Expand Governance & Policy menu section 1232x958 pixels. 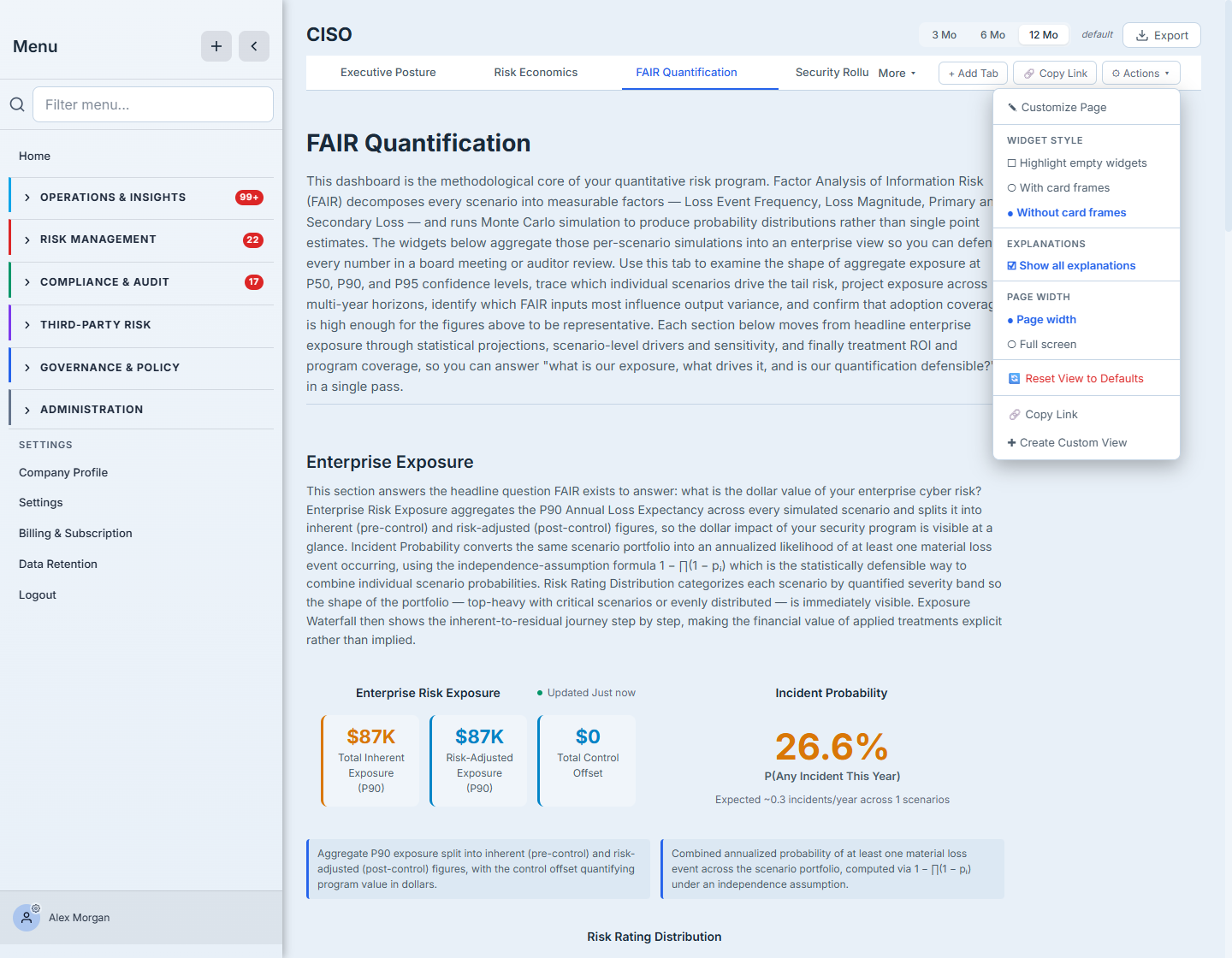point(142,368)
